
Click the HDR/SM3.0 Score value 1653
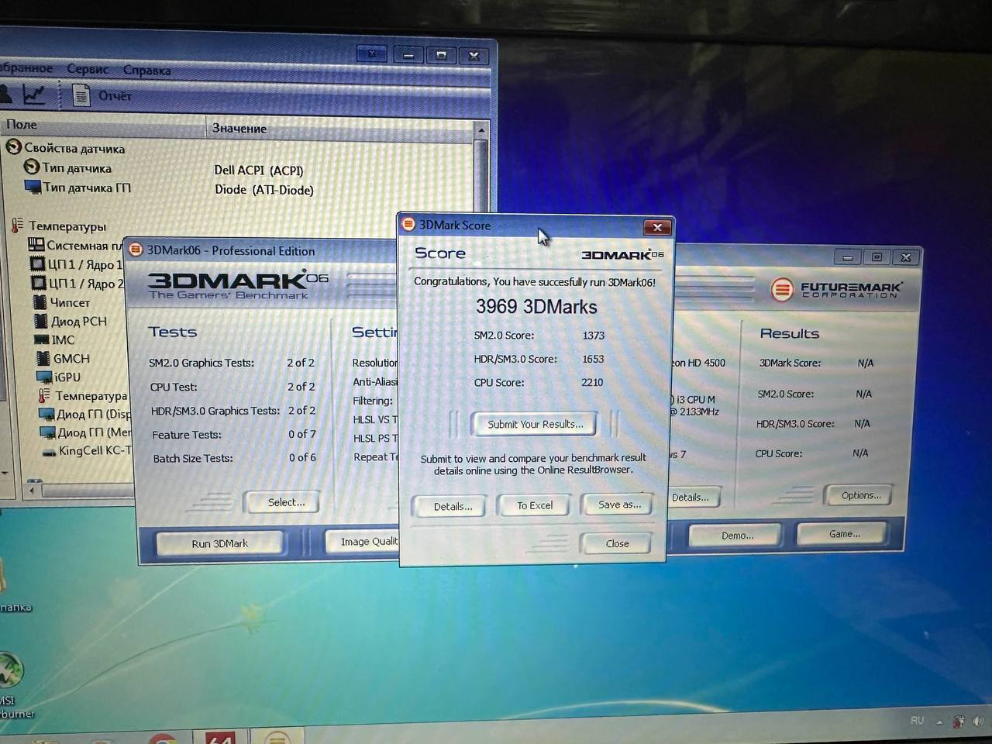[593, 359]
